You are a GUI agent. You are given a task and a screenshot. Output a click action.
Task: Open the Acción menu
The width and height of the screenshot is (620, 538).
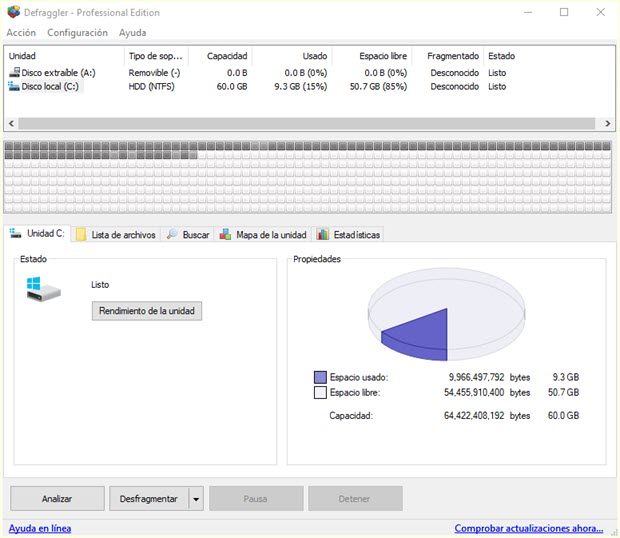(x=21, y=32)
